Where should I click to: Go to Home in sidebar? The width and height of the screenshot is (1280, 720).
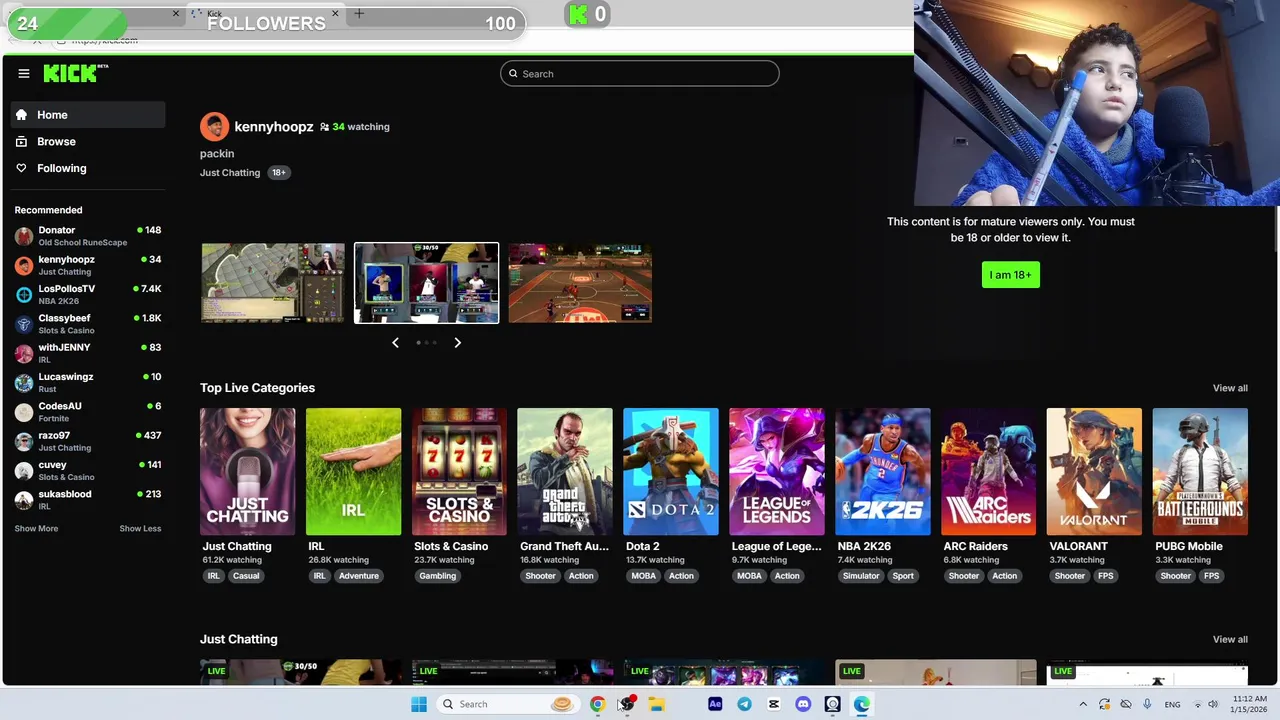point(88,115)
